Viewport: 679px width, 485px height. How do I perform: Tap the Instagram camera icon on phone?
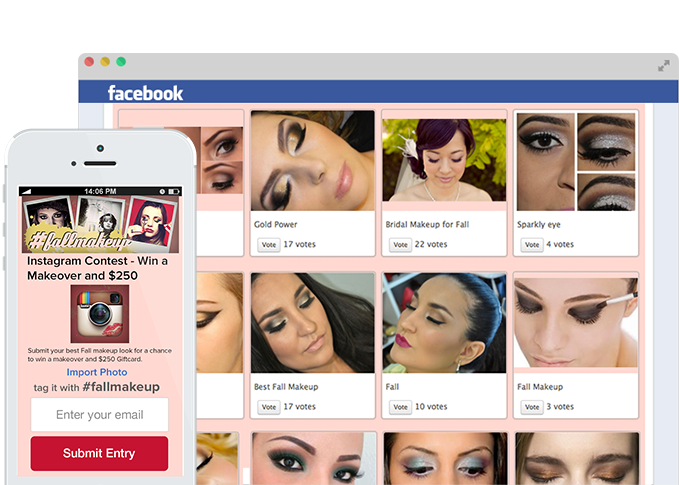[100, 314]
